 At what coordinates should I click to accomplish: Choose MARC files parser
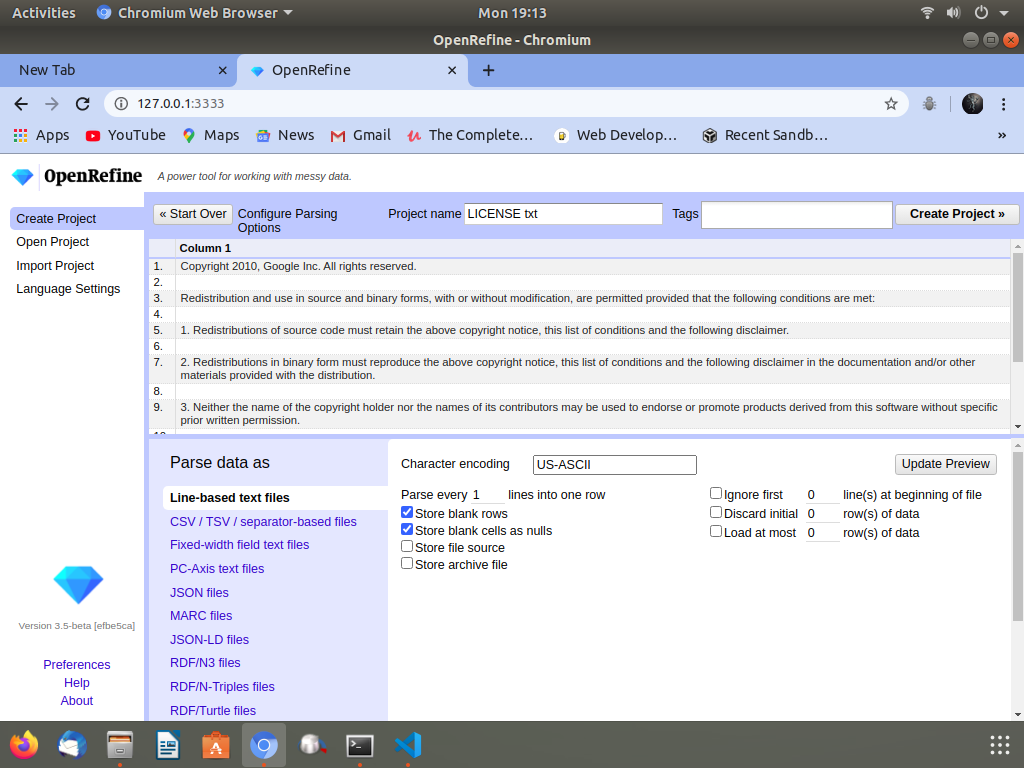click(x=201, y=616)
